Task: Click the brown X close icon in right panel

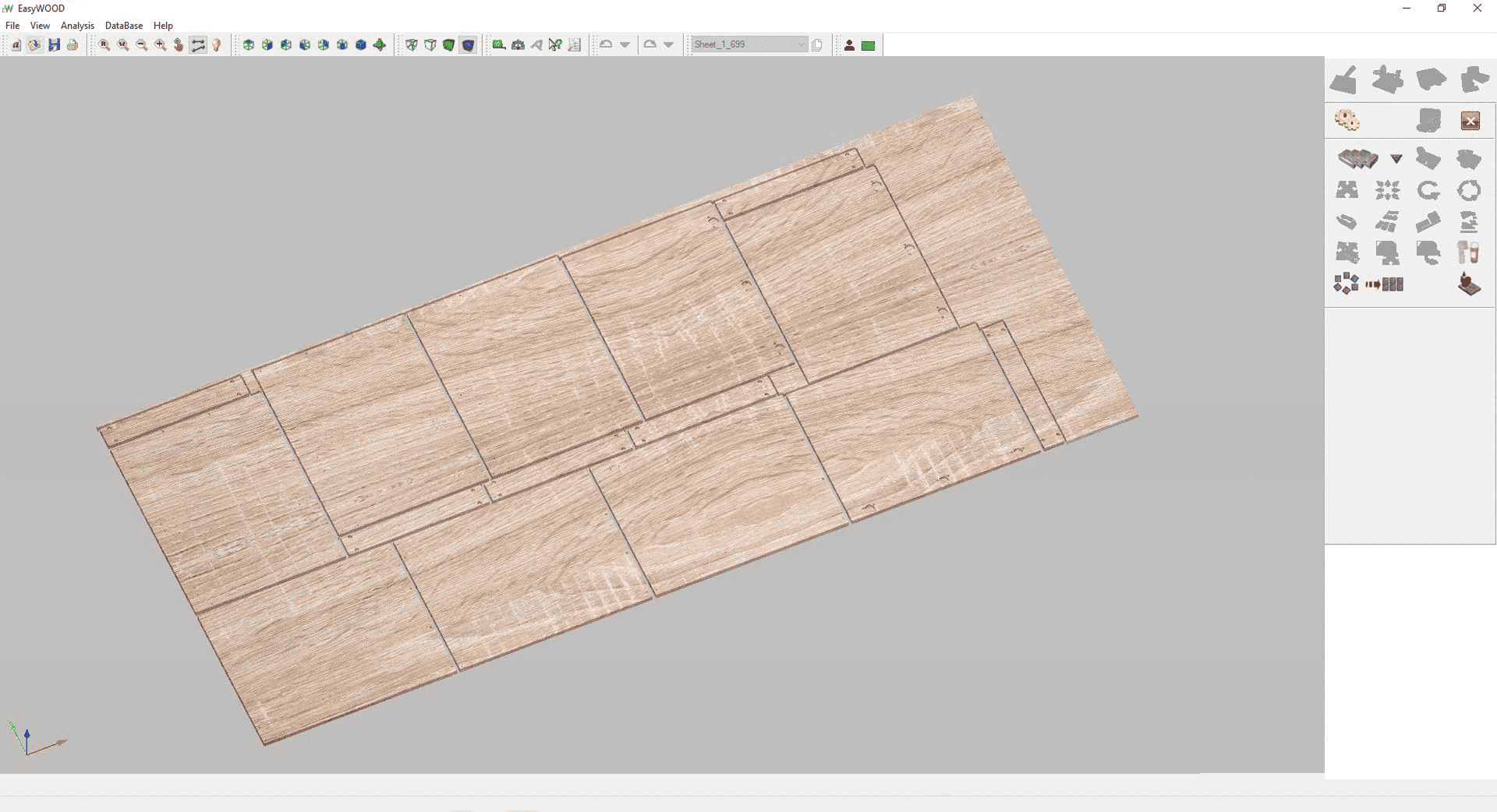Action: (x=1470, y=121)
